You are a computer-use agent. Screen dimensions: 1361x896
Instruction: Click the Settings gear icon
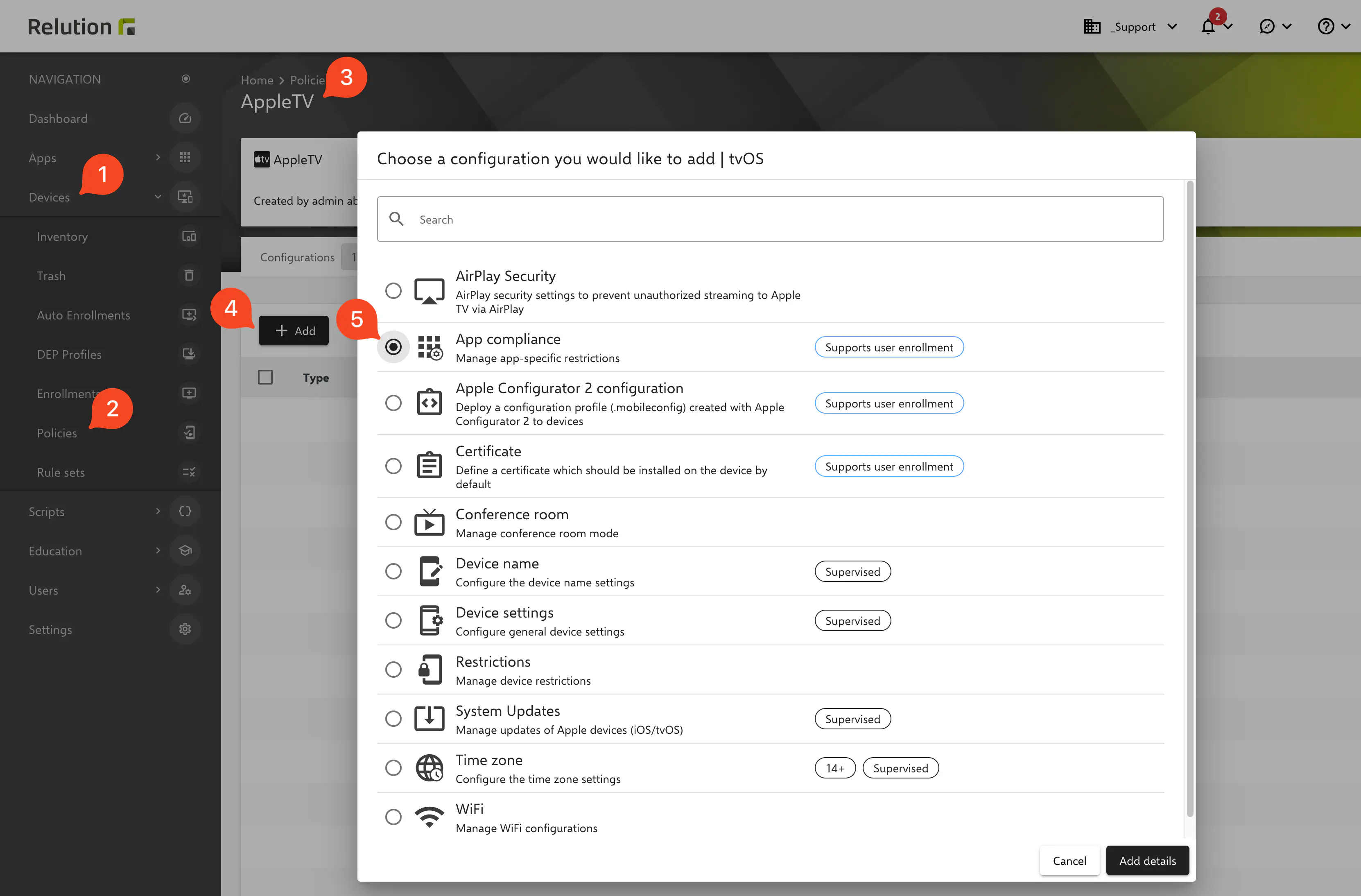coord(185,629)
